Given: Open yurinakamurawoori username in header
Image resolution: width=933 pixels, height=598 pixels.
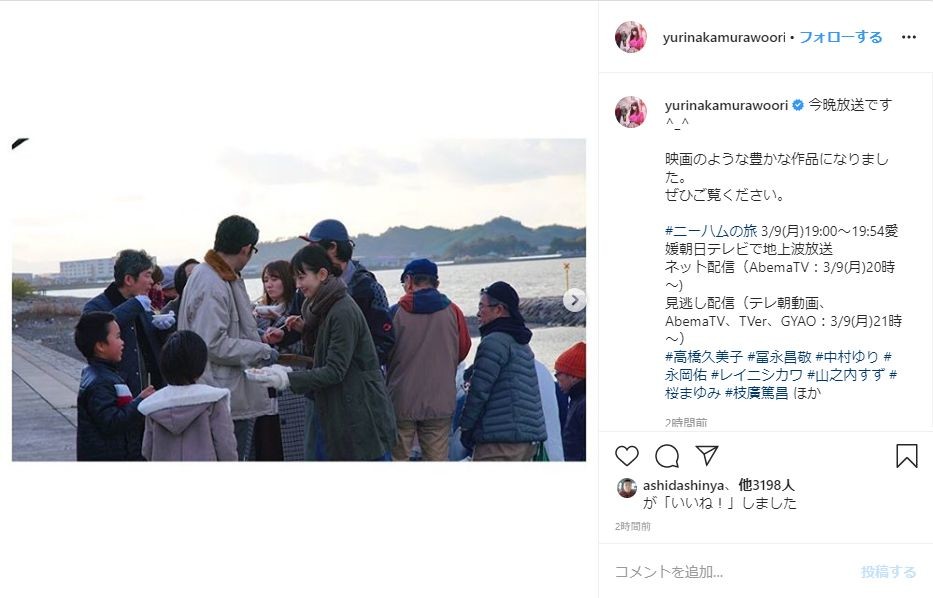Looking at the screenshot, I should pyautogui.click(x=724, y=37).
